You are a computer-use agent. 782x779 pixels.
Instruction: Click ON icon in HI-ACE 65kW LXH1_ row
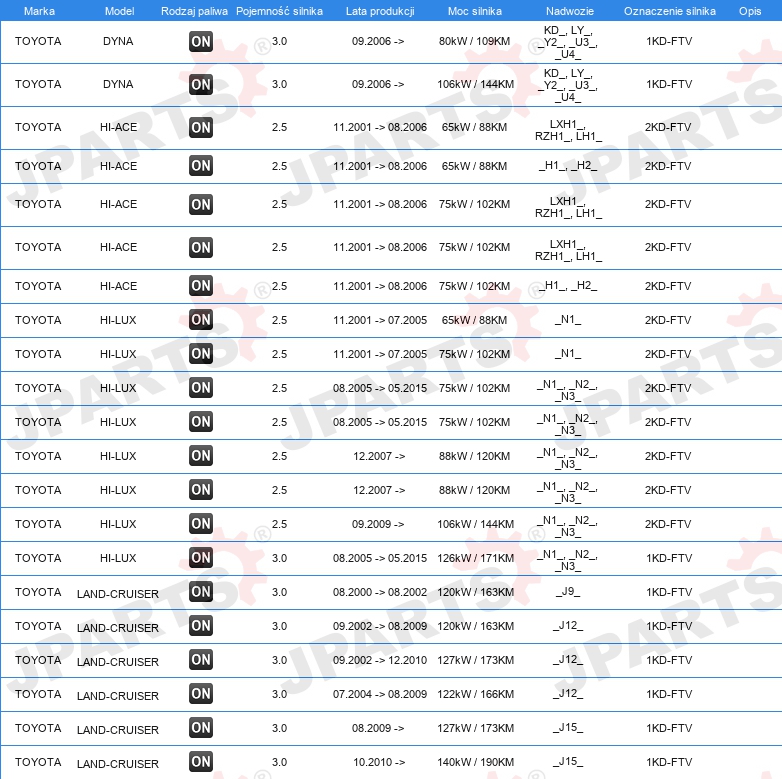point(201,127)
